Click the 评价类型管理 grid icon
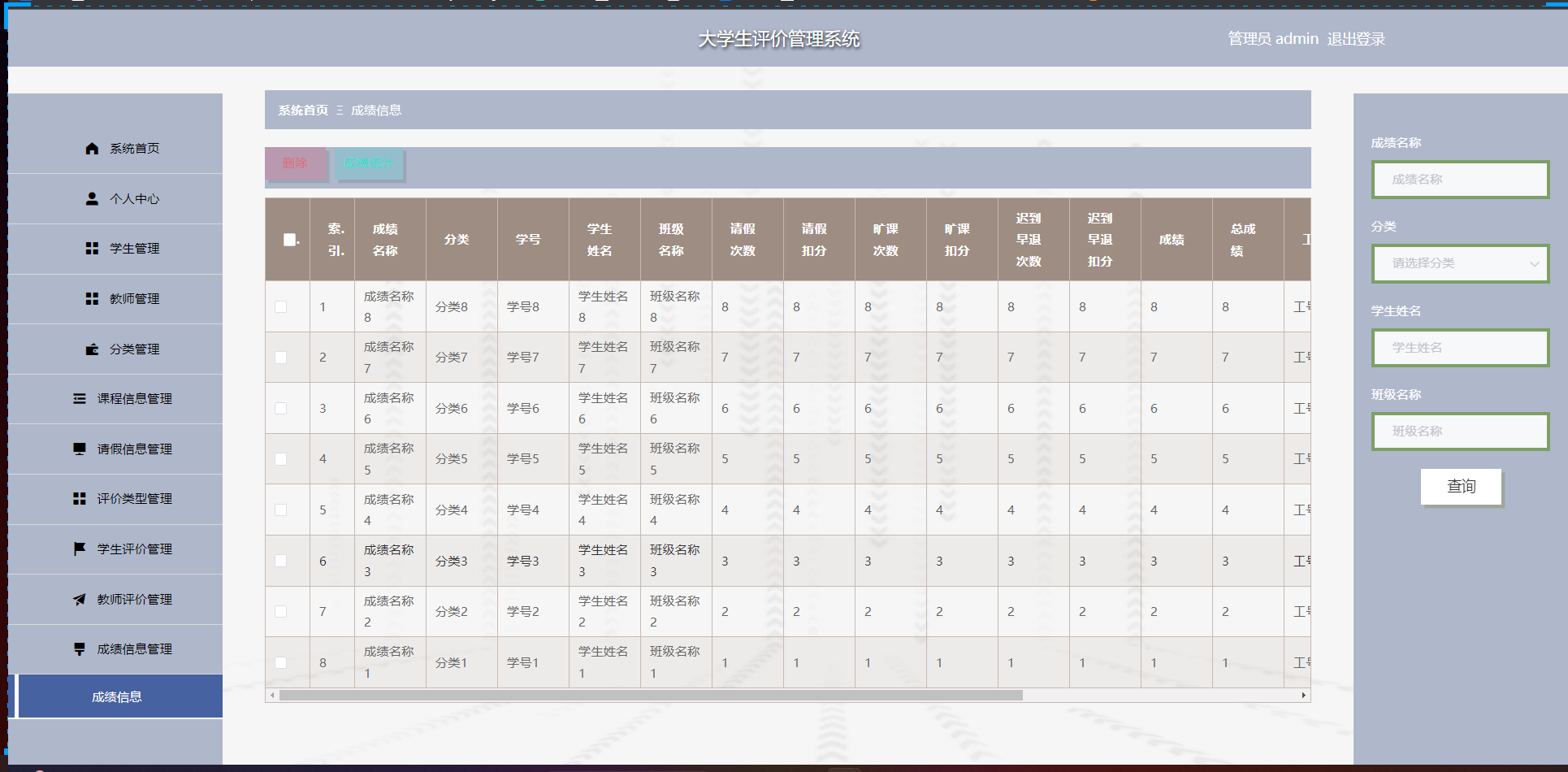This screenshot has height=772, width=1568. 80,499
